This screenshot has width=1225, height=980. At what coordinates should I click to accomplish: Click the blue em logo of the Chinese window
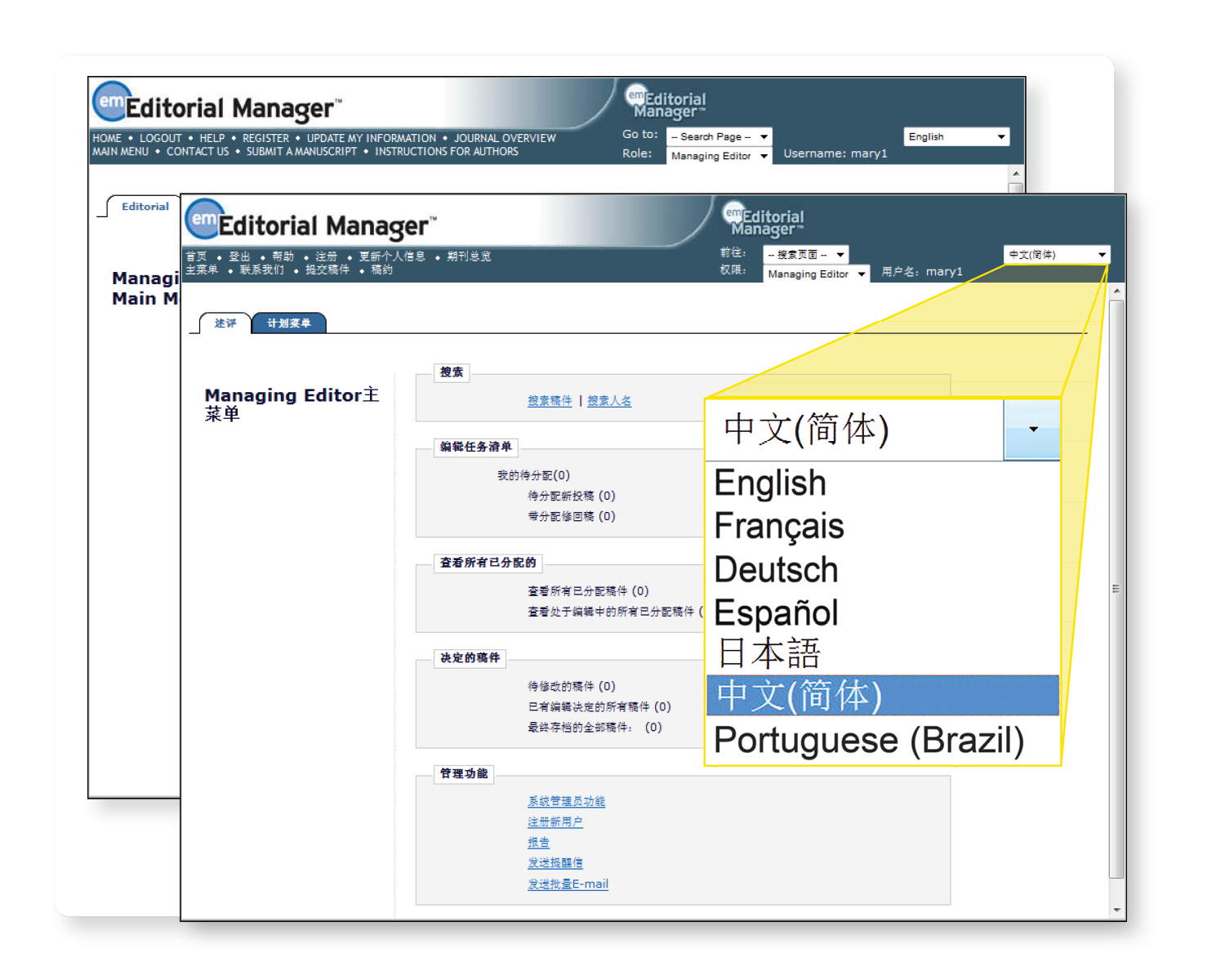[204, 219]
